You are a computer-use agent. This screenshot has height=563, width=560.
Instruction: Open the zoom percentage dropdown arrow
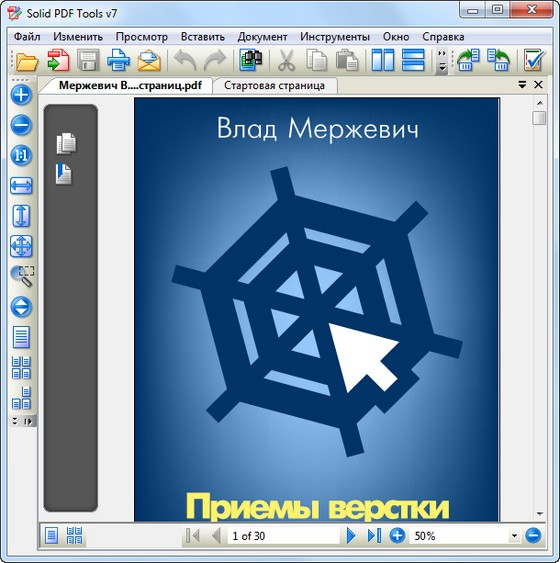(x=514, y=536)
